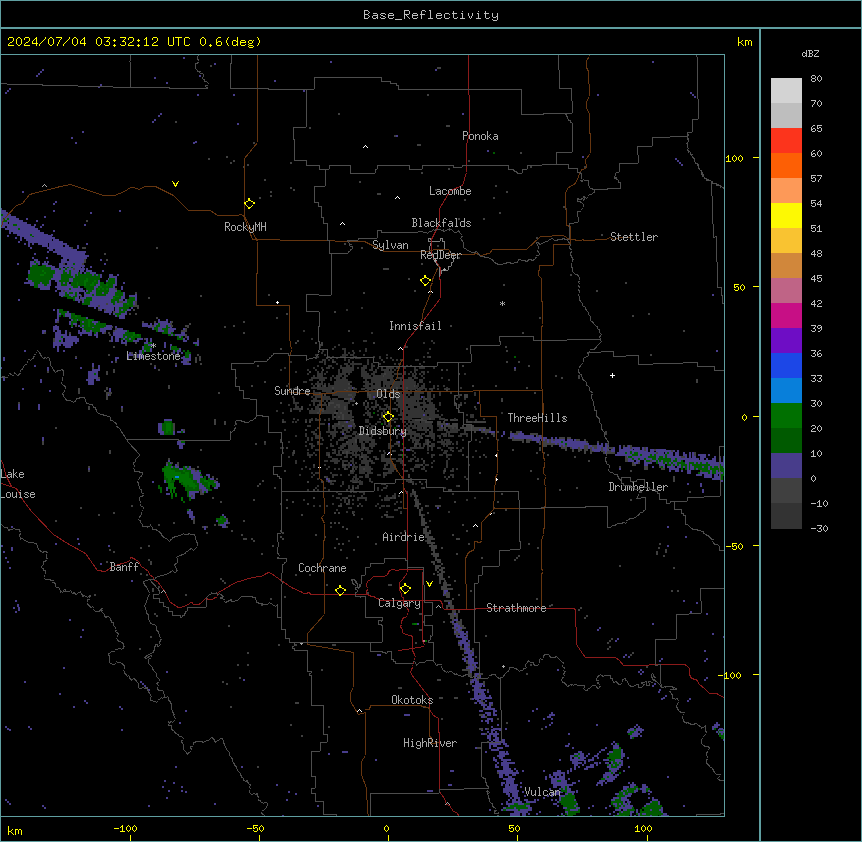Click the asterisk marker at Limestone
Image resolution: width=862 pixels, height=842 pixels.
tap(153, 346)
